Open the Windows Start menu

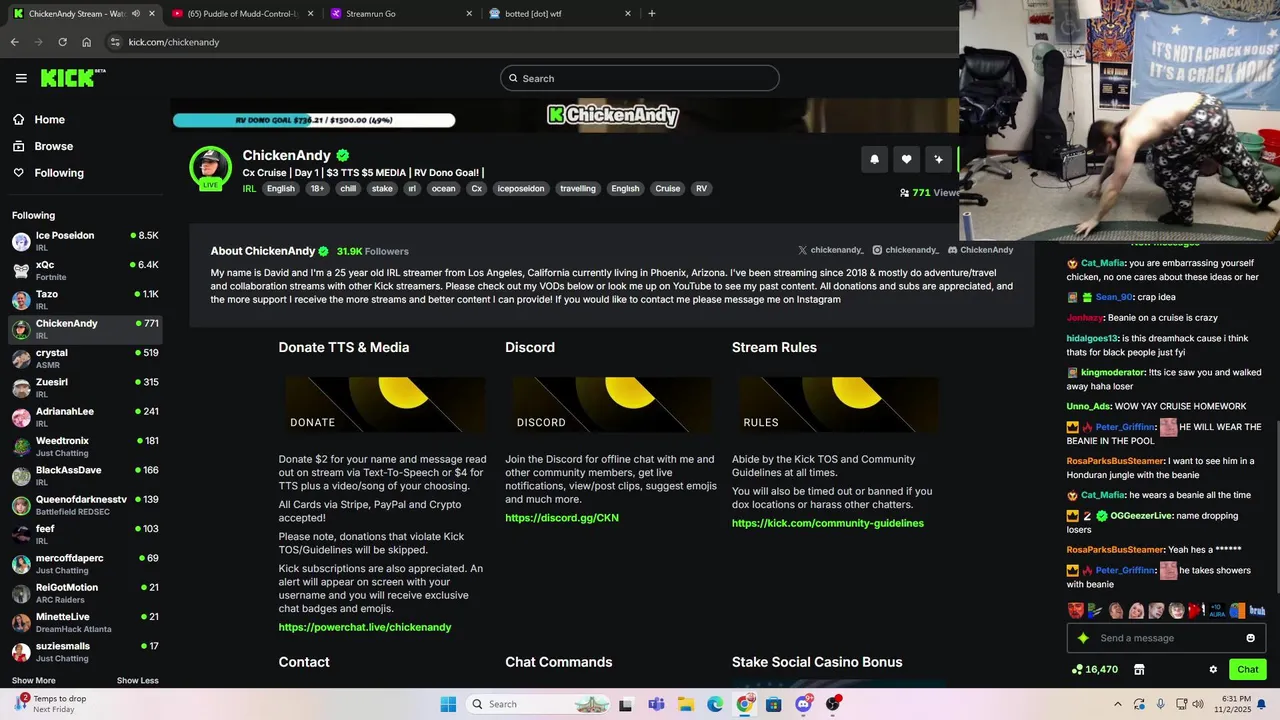click(x=448, y=704)
